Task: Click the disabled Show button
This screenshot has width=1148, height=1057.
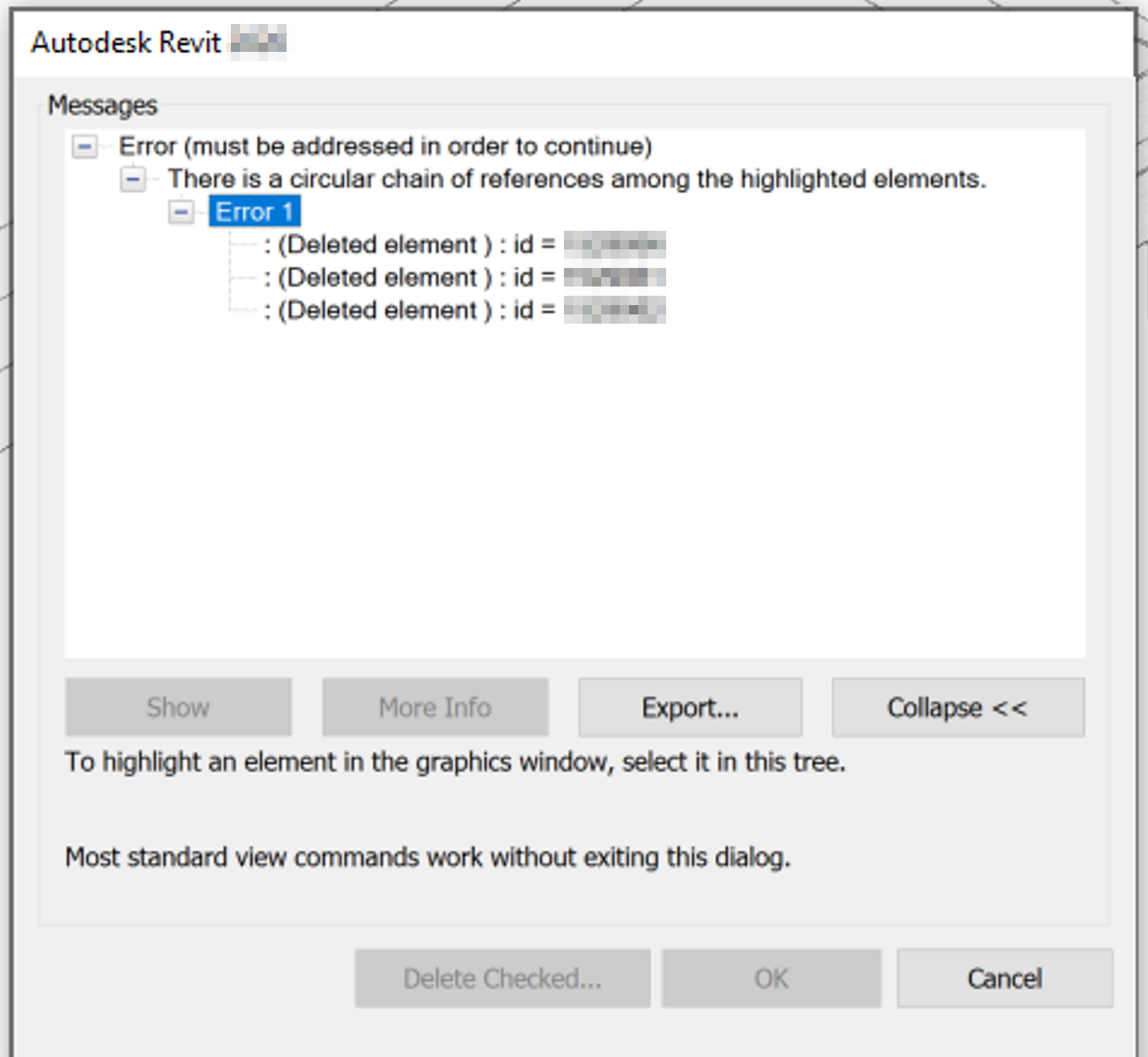Action: coord(177,707)
